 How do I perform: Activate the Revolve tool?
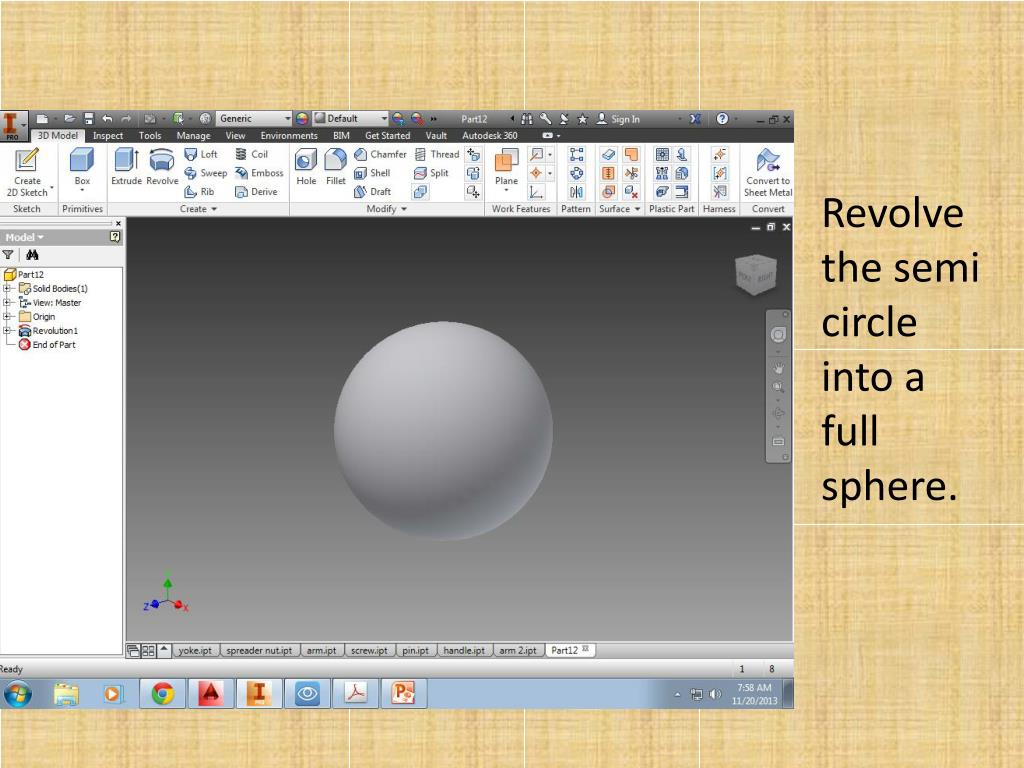pos(162,167)
